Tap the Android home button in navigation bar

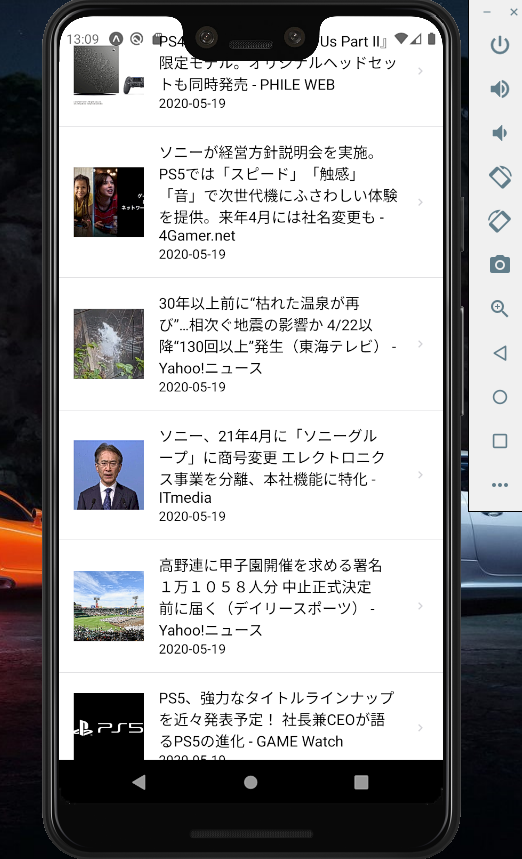click(x=250, y=782)
